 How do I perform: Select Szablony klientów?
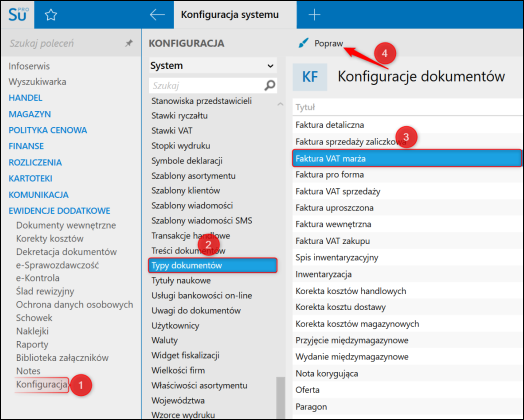(185, 190)
